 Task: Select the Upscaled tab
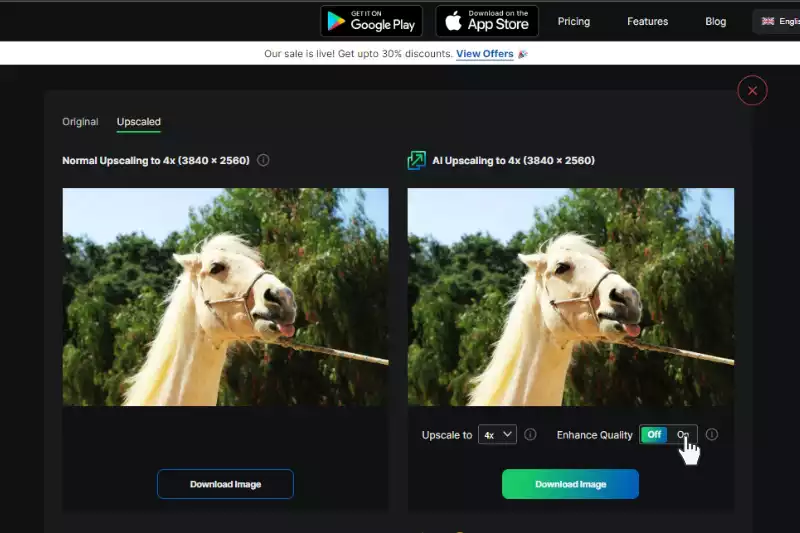pos(138,121)
